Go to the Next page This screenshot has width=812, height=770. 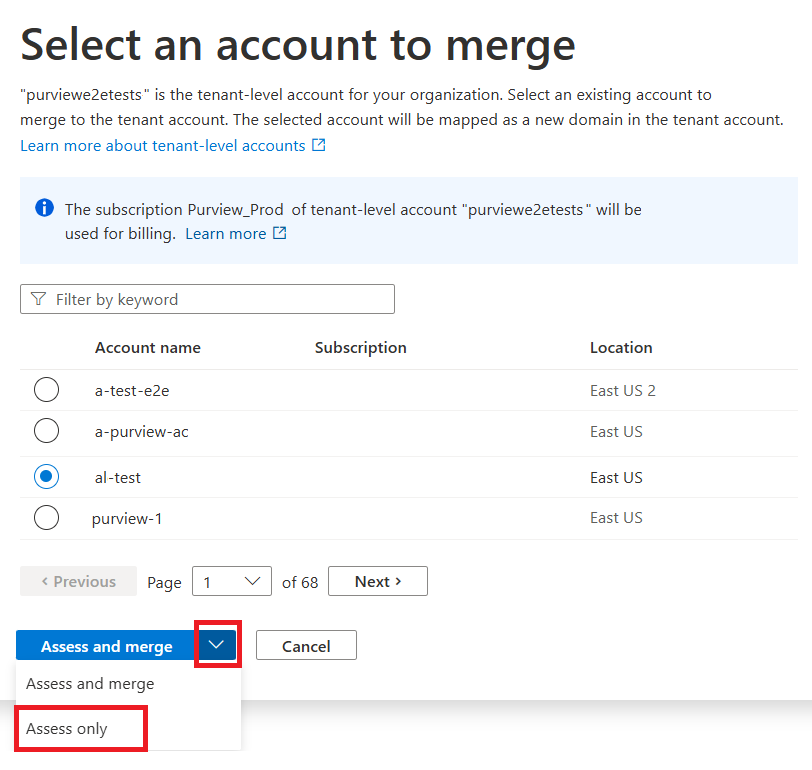377,581
